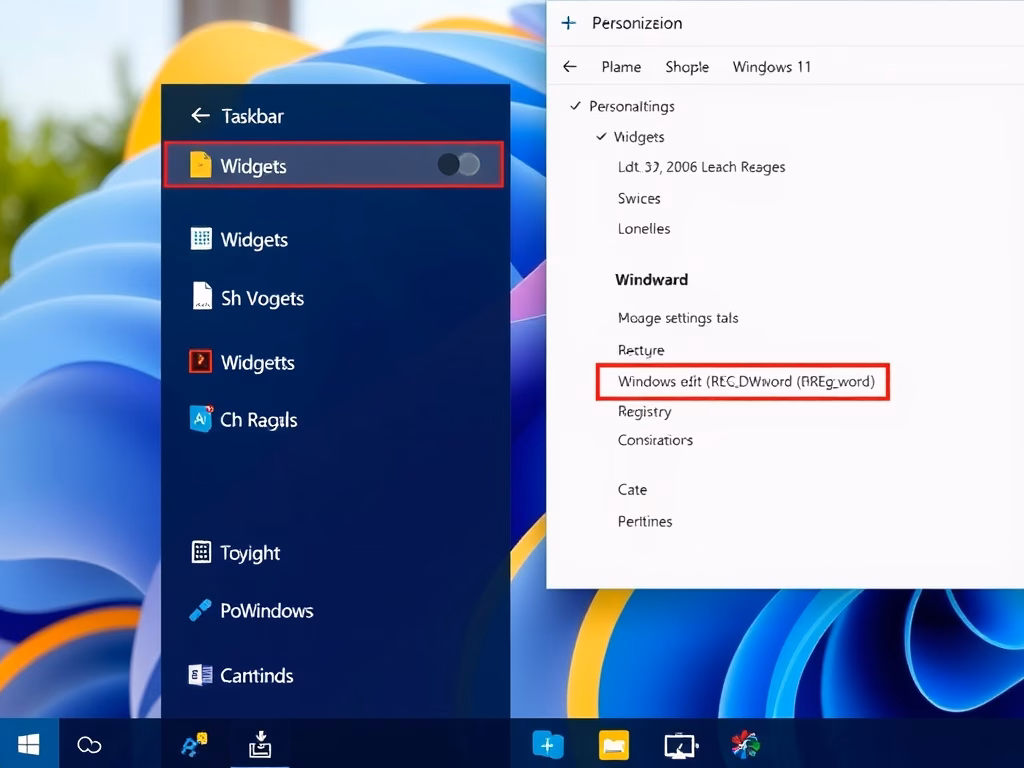
Task: Click the red icon beside Widgetts
Action: tap(200, 360)
